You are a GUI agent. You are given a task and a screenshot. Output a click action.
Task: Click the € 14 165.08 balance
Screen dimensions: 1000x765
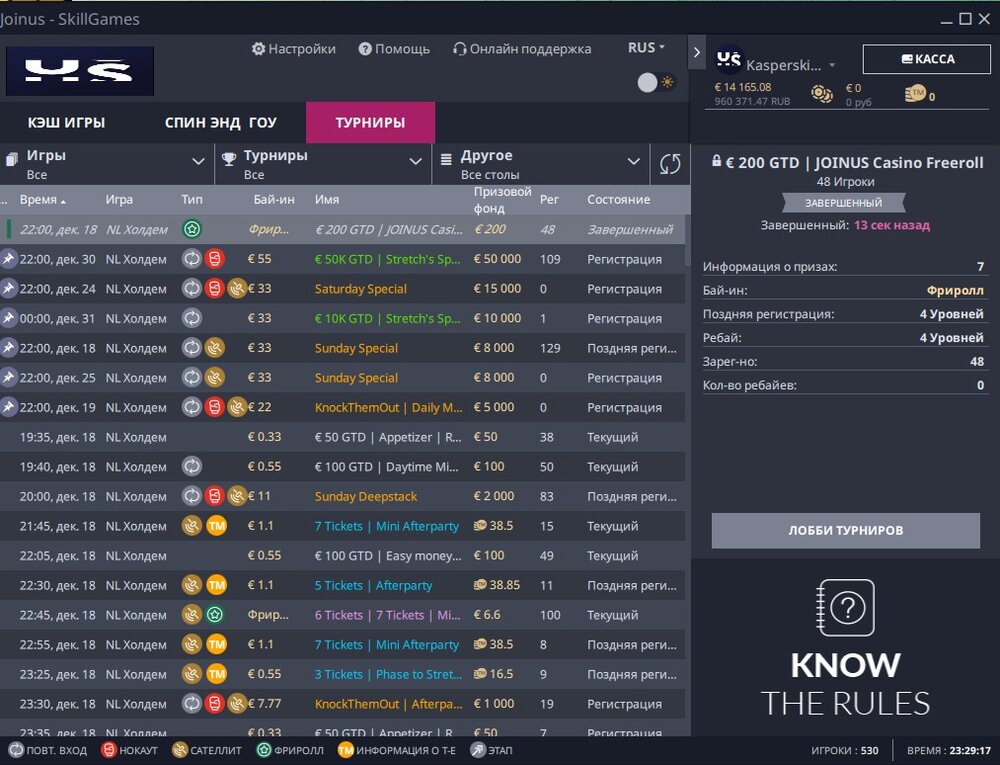coord(743,87)
